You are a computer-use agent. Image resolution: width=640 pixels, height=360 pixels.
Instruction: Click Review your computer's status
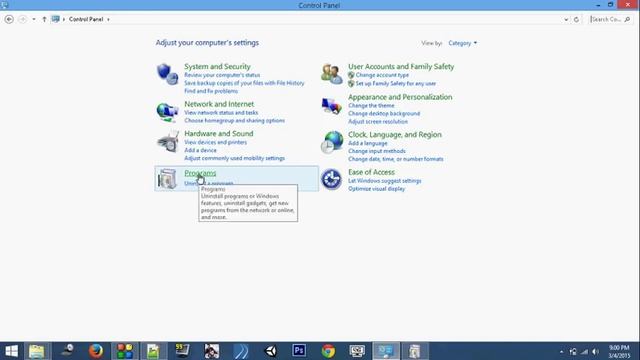222,75
